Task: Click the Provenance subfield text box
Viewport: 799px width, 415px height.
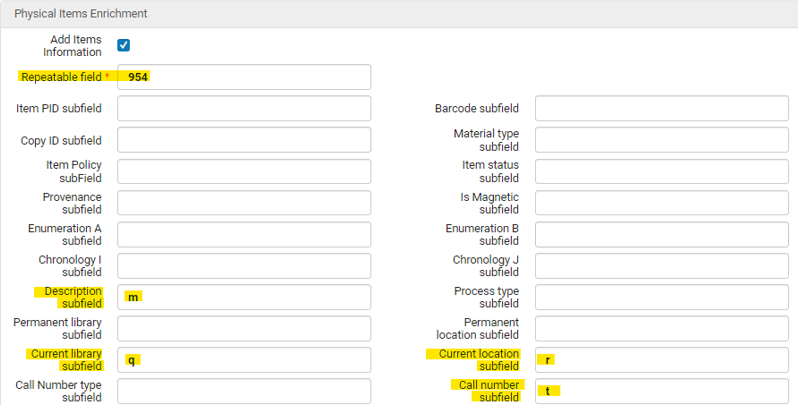Action: click(x=244, y=203)
